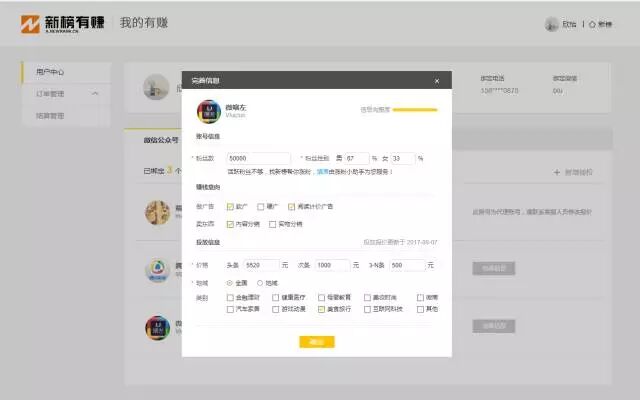The width and height of the screenshot is (640, 400).
Task: Click the 信息完整度 progress bar
Action: (414, 110)
